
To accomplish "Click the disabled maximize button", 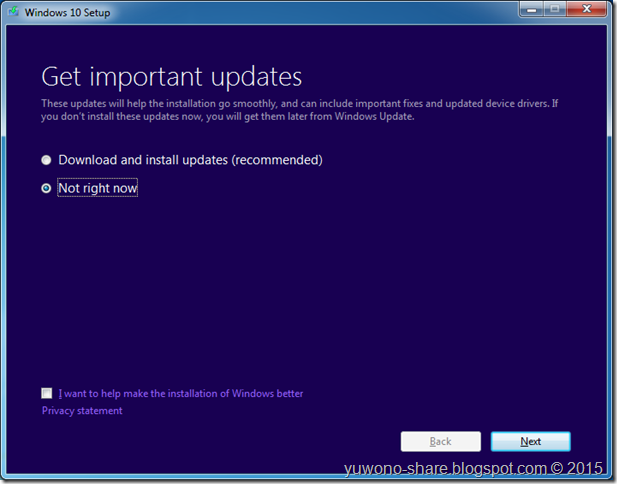I will [555, 9].
